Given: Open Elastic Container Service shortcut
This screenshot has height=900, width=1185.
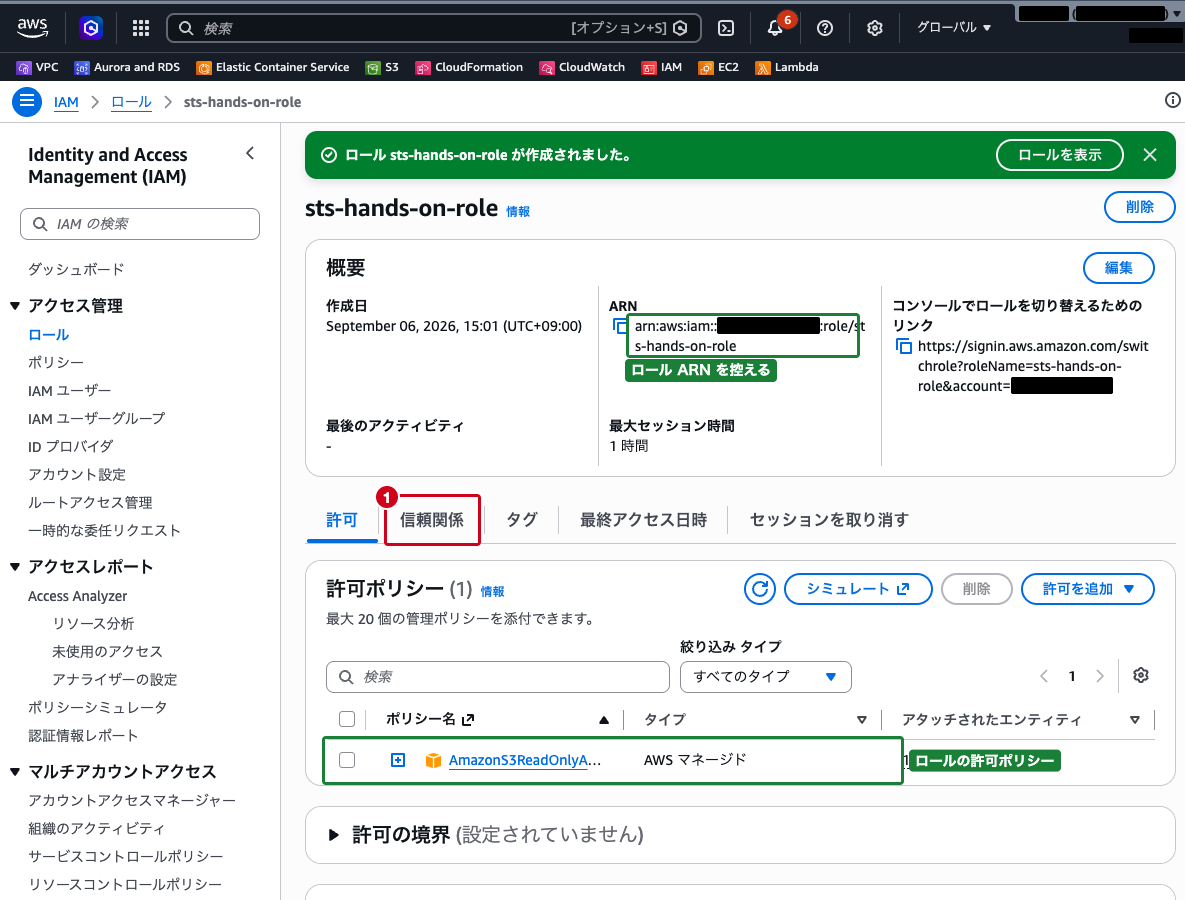Looking at the screenshot, I should pos(273,67).
